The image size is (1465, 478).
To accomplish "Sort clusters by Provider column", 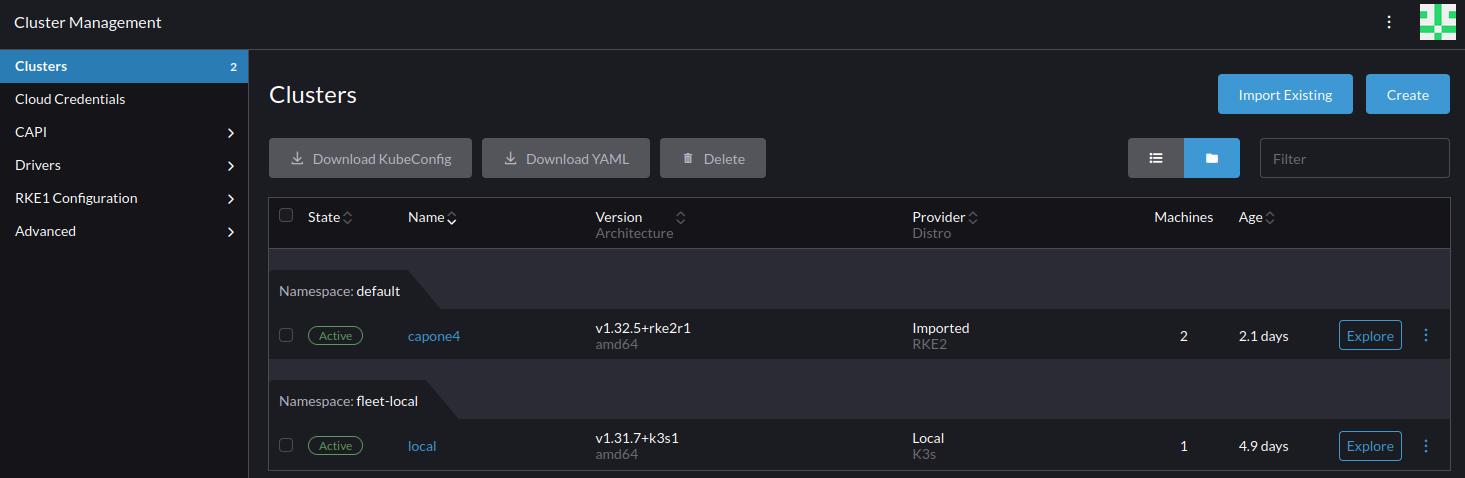I will click(945, 217).
